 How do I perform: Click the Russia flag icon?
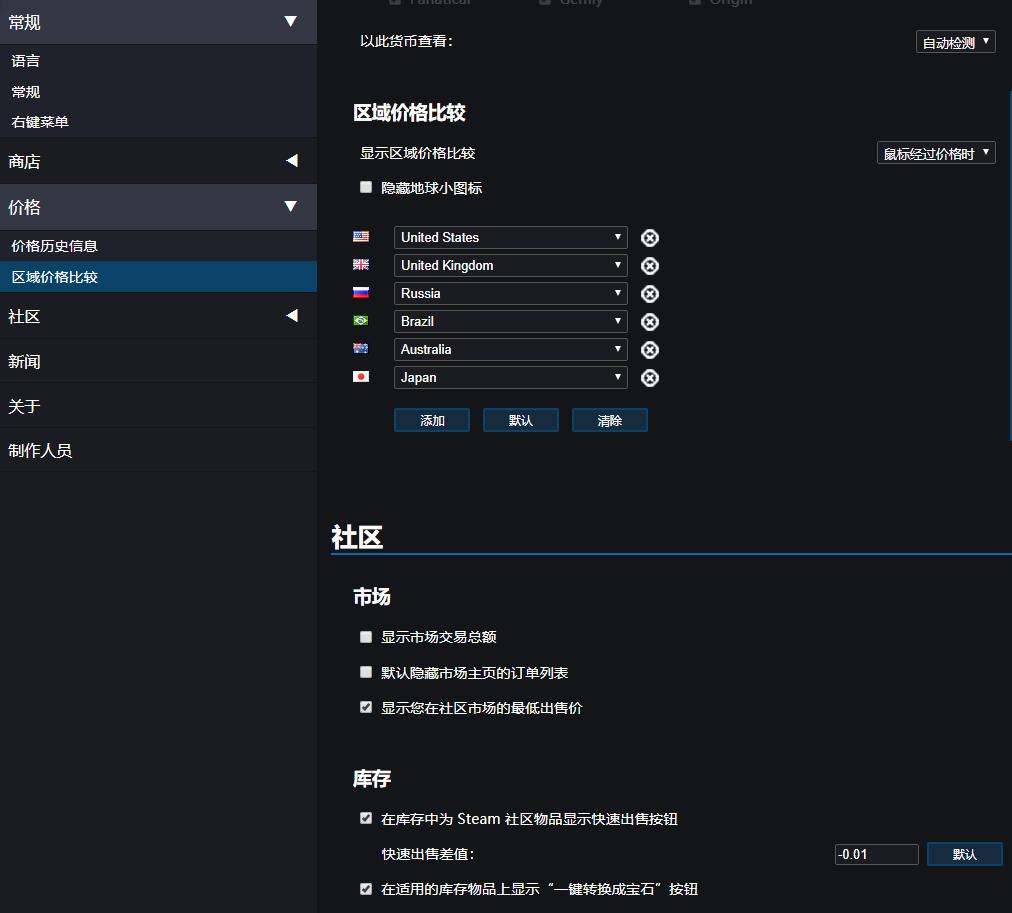[x=362, y=293]
